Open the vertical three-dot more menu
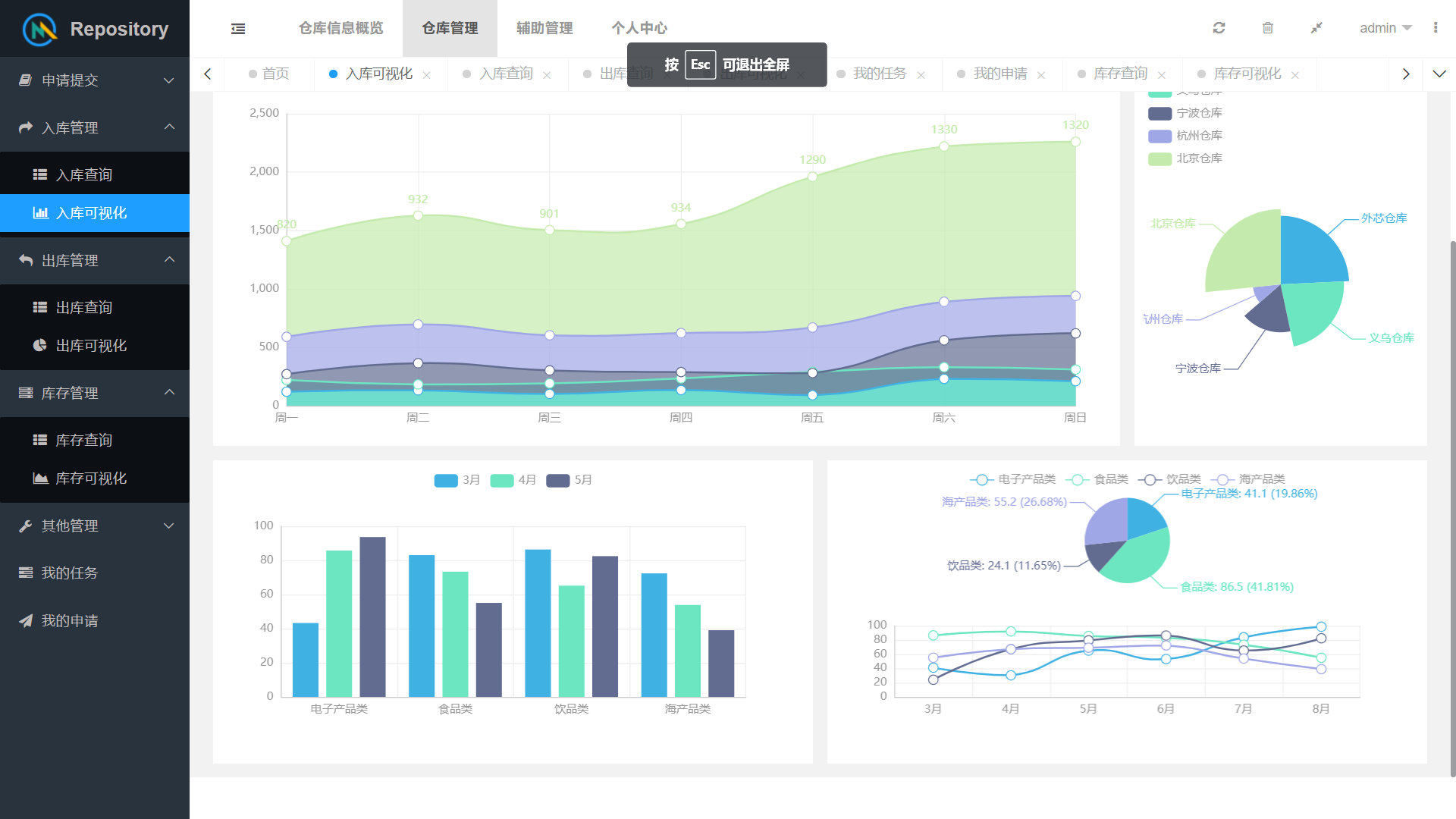 (1436, 28)
